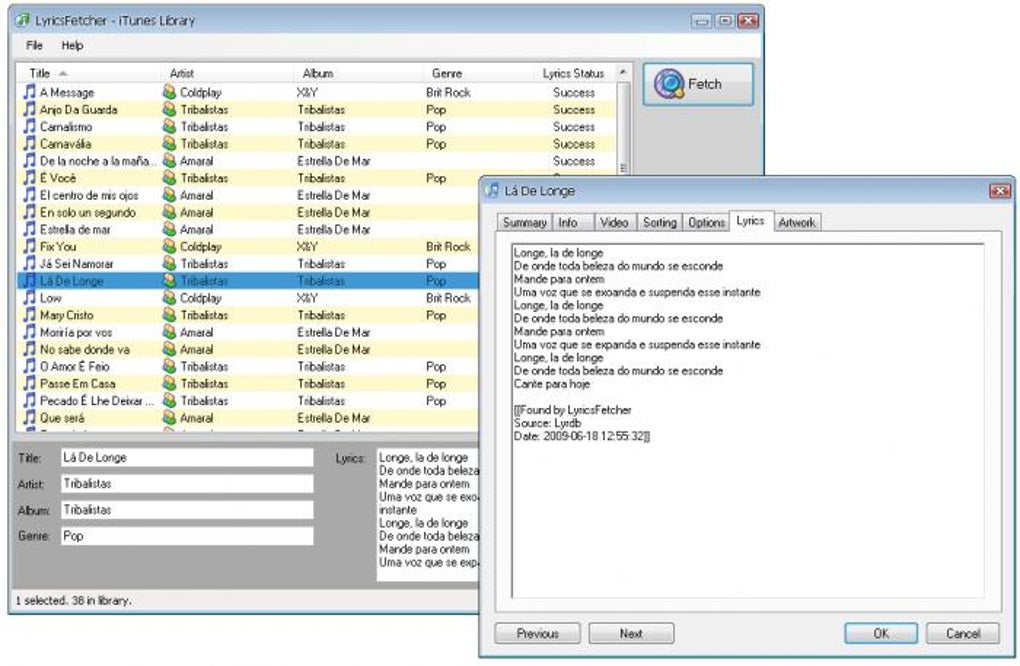
Task: Click the music note icon beside Fix You
Action: pyautogui.click(x=29, y=246)
